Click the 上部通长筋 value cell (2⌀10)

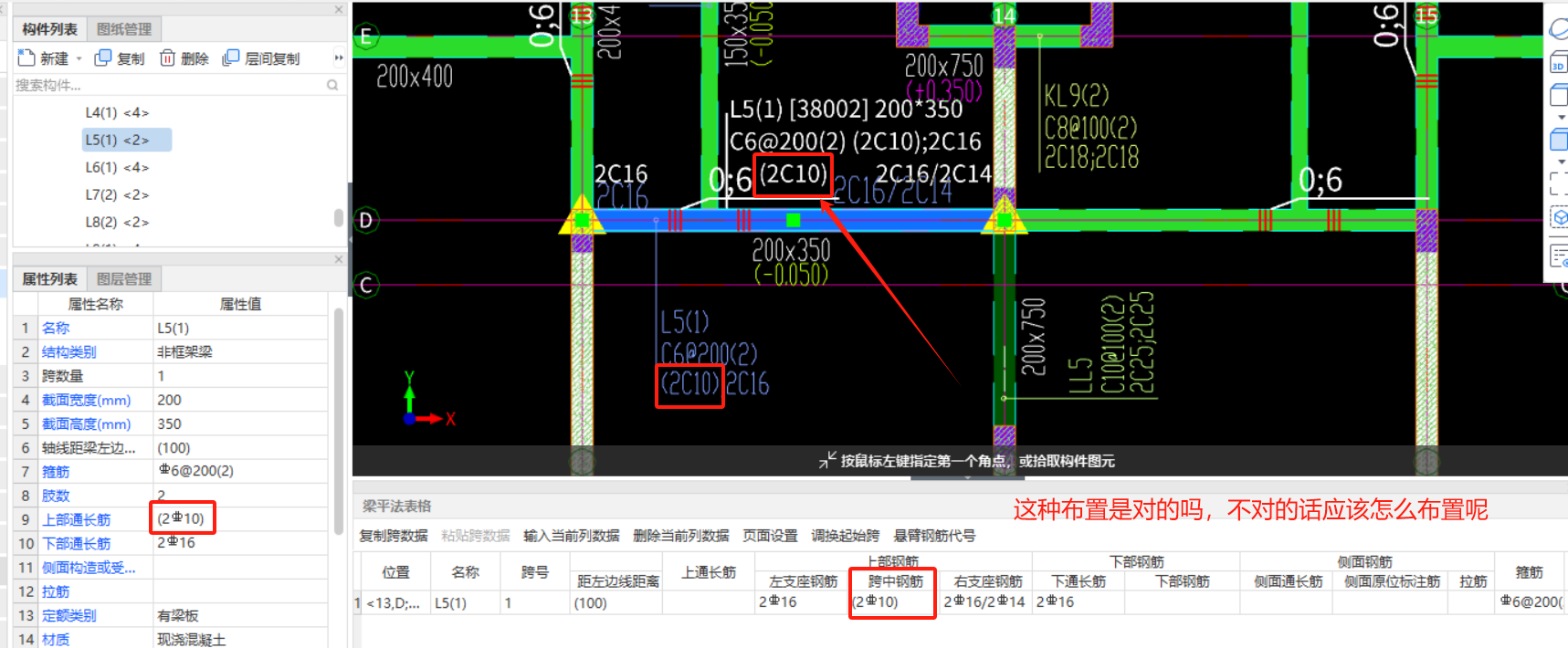[x=240, y=518]
